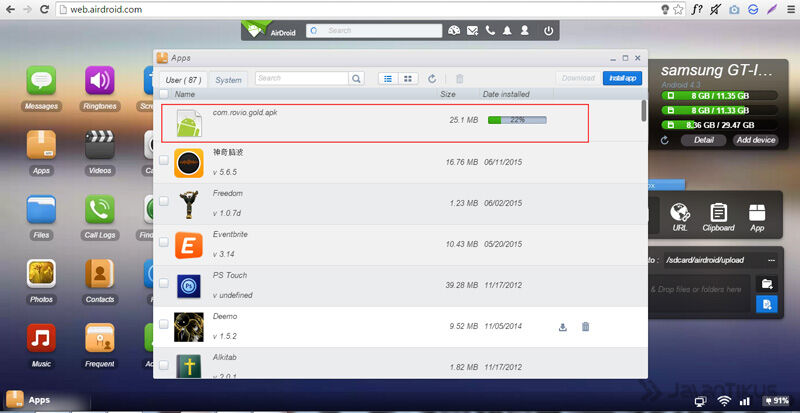Viewport: 800px width, 413px height.
Task: Open the new message envelope icon
Action: [472, 31]
